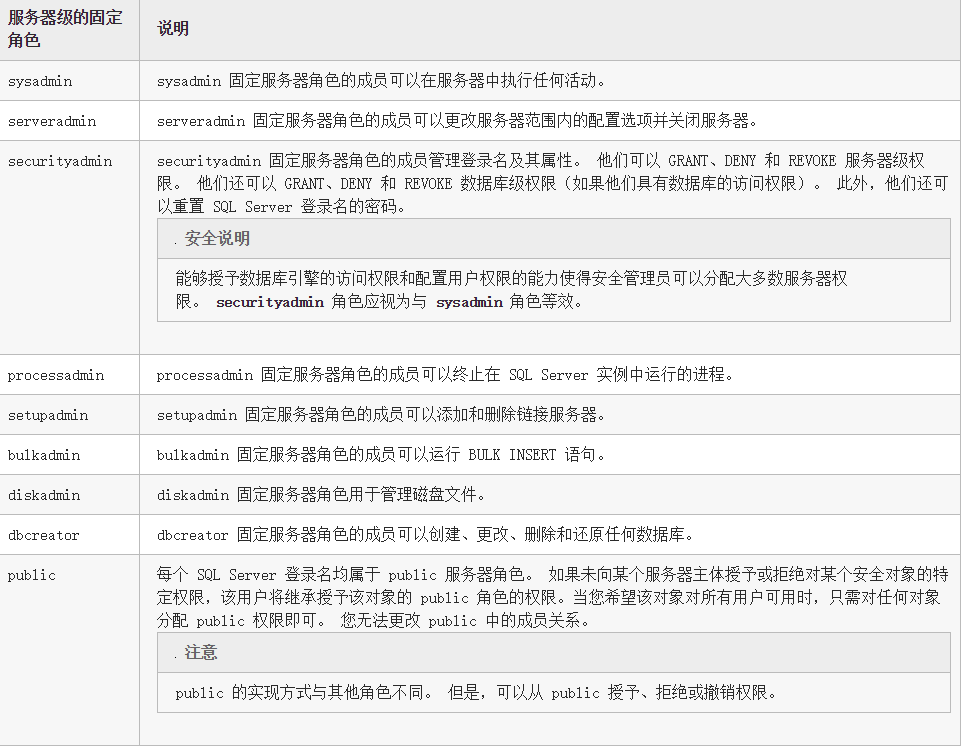Select the sysadmin role name cell
964x749 pixels.
40,81
